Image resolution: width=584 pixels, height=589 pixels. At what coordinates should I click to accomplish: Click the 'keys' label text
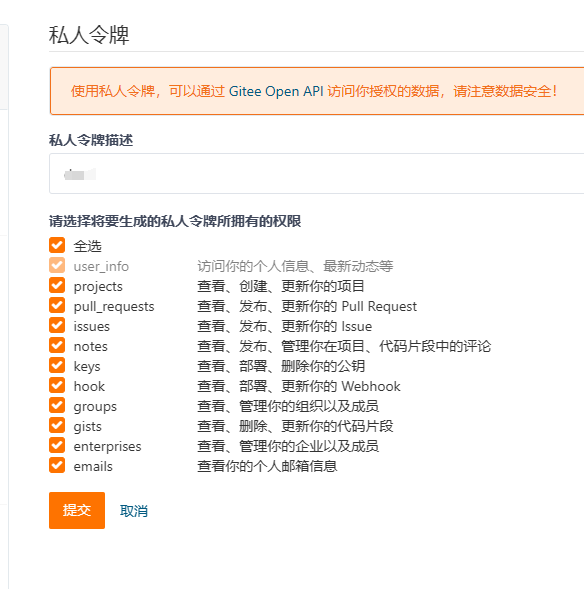coord(87,367)
